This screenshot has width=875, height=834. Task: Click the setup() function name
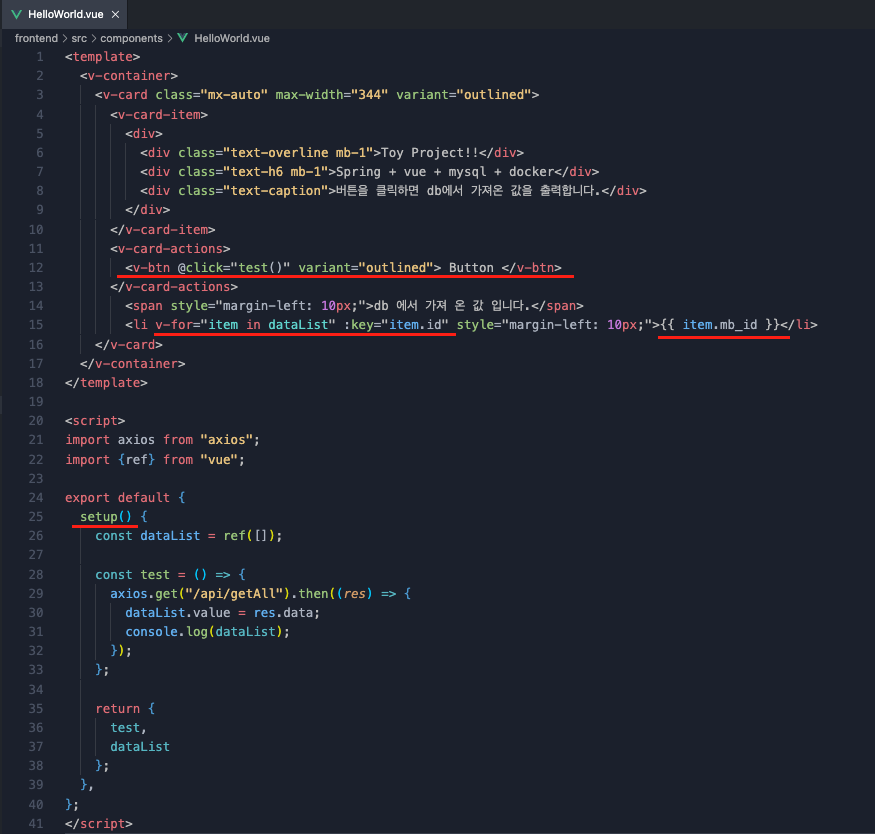[106, 517]
